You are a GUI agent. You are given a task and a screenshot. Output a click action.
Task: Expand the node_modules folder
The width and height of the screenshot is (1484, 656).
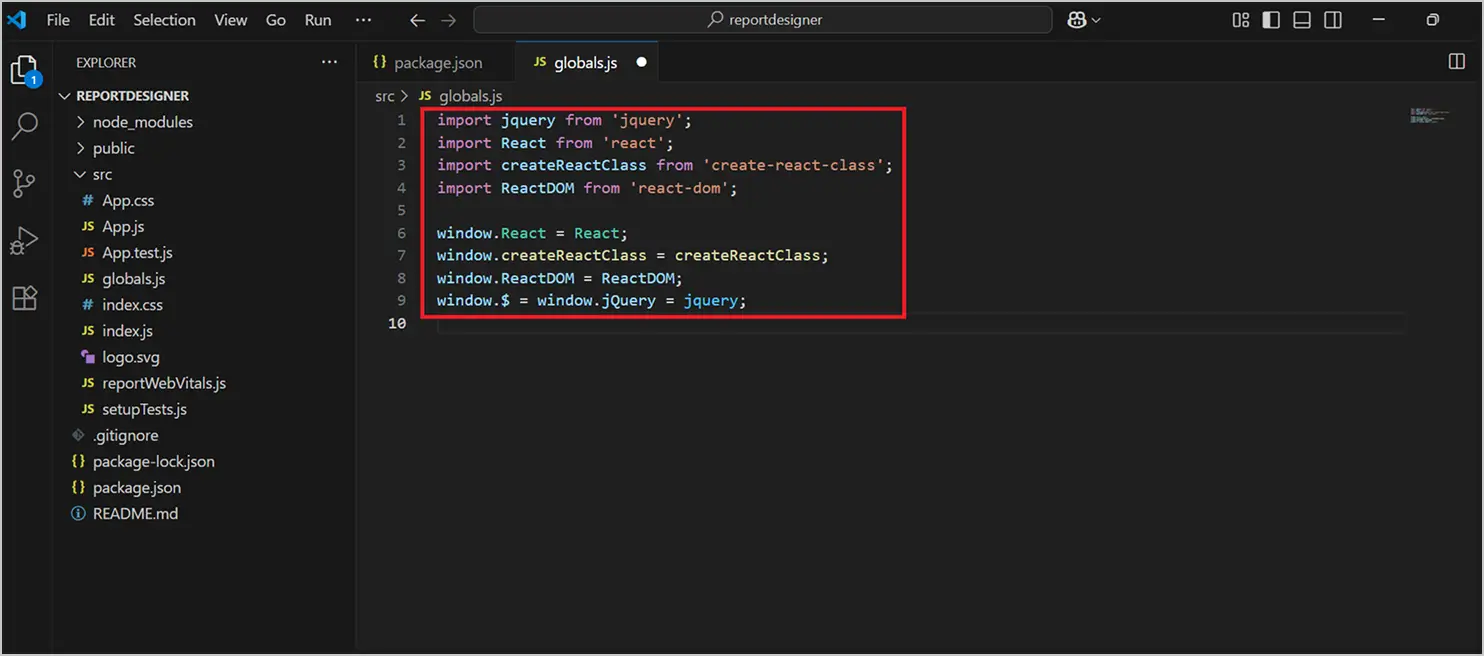point(142,122)
